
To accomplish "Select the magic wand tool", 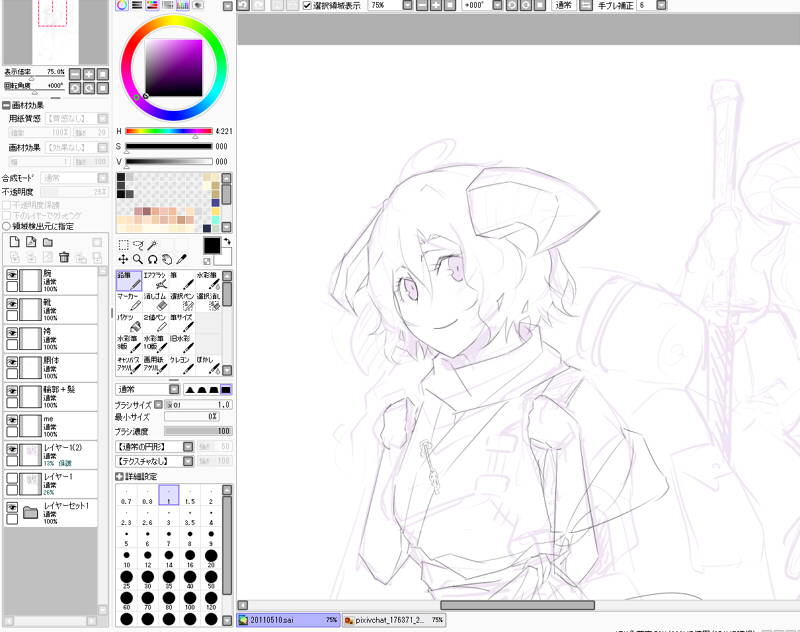I will click(152, 245).
